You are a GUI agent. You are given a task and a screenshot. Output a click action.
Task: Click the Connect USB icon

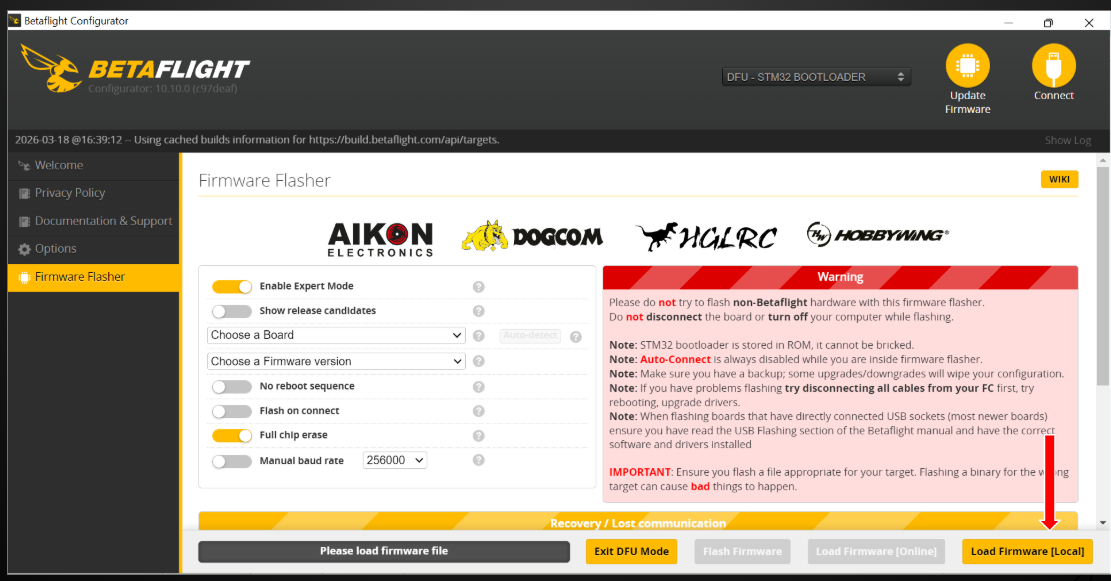tap(1053, 66)
